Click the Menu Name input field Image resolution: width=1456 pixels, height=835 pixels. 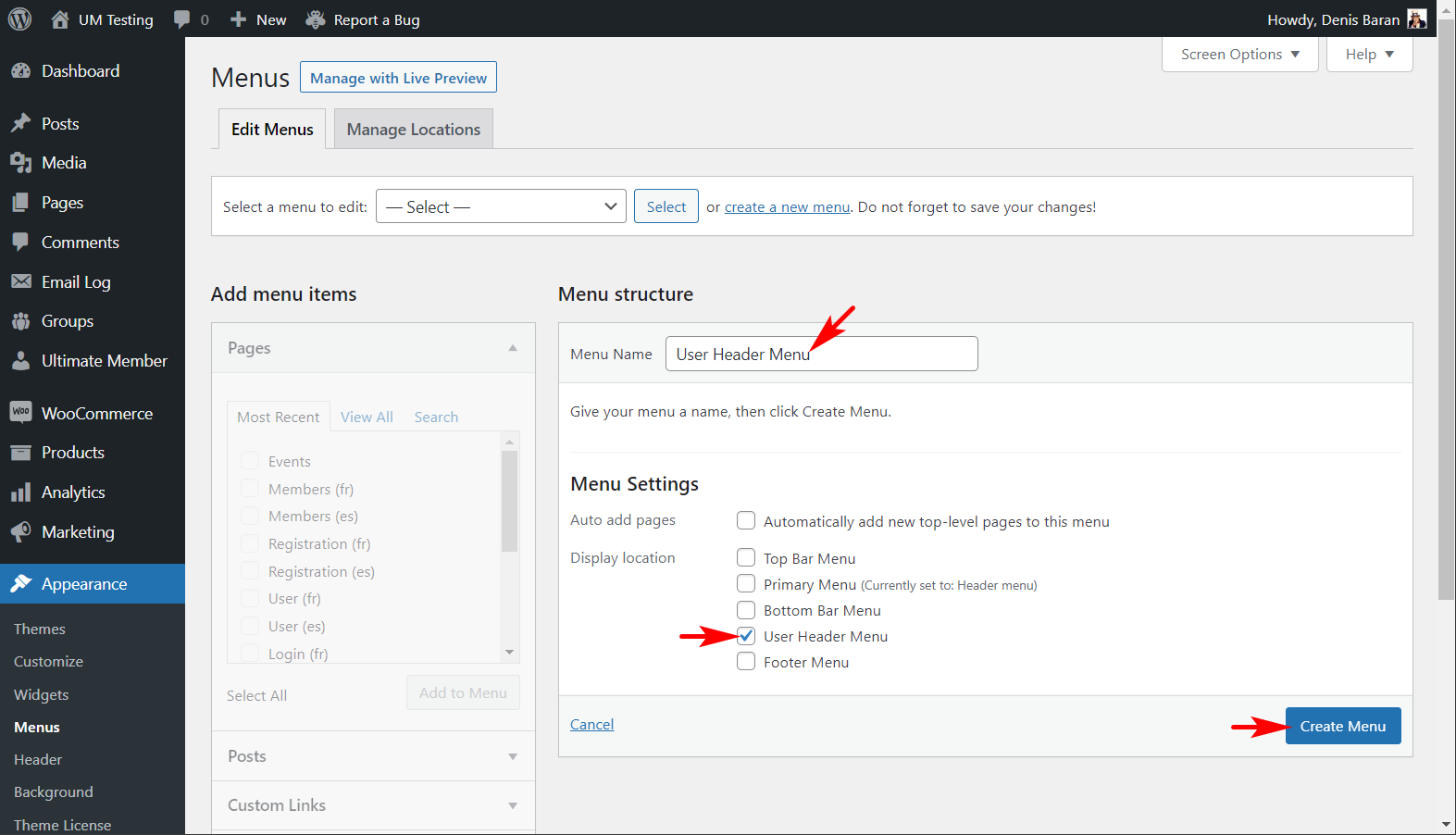pyautogui.click(x=821, y=354)
